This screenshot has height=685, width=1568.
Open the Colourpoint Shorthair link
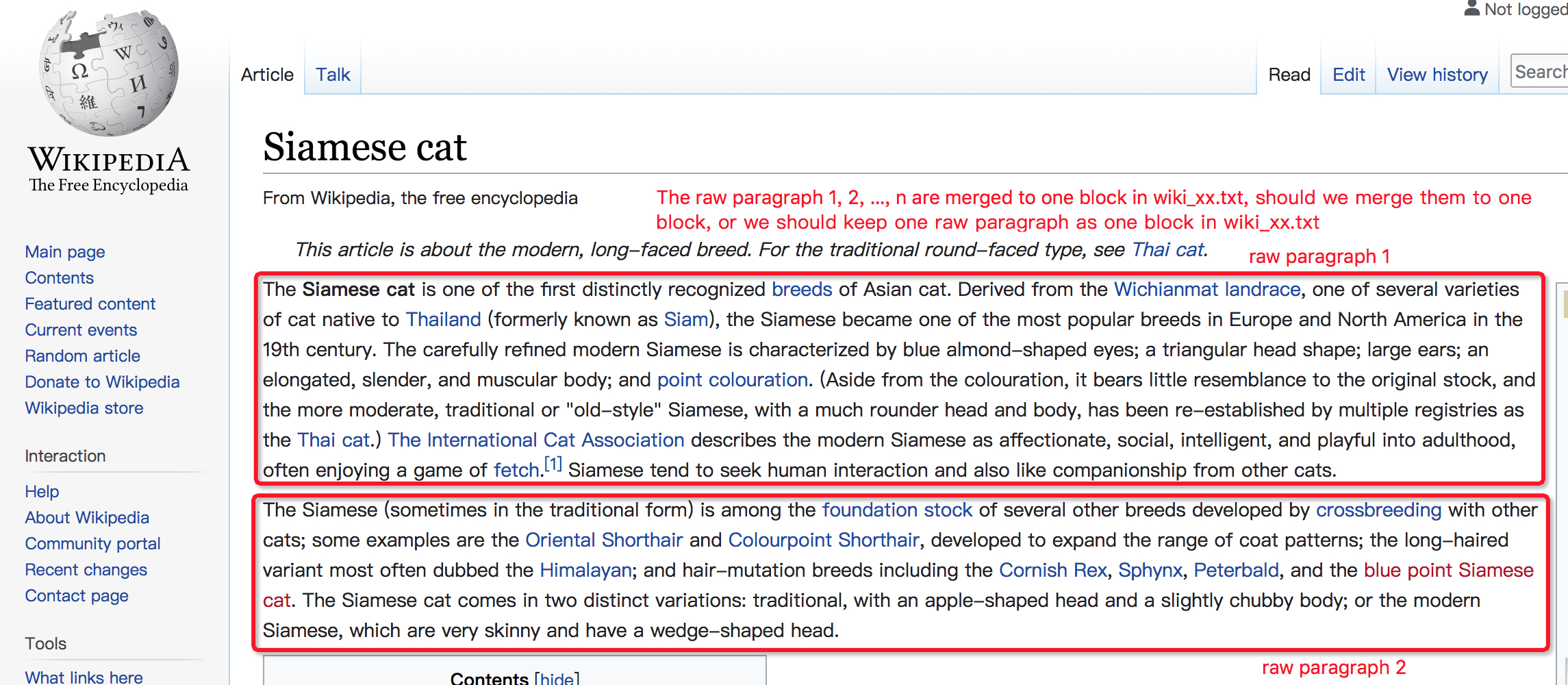point(823,540)
